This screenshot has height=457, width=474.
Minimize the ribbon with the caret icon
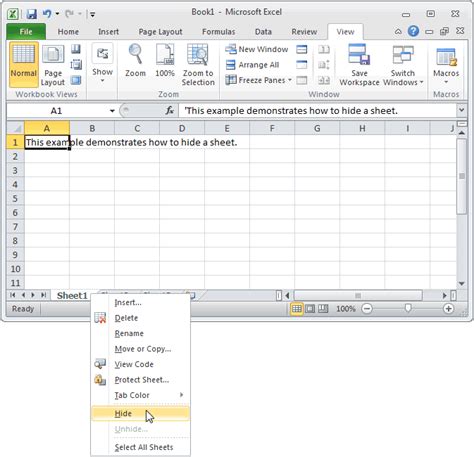[398, 32]
